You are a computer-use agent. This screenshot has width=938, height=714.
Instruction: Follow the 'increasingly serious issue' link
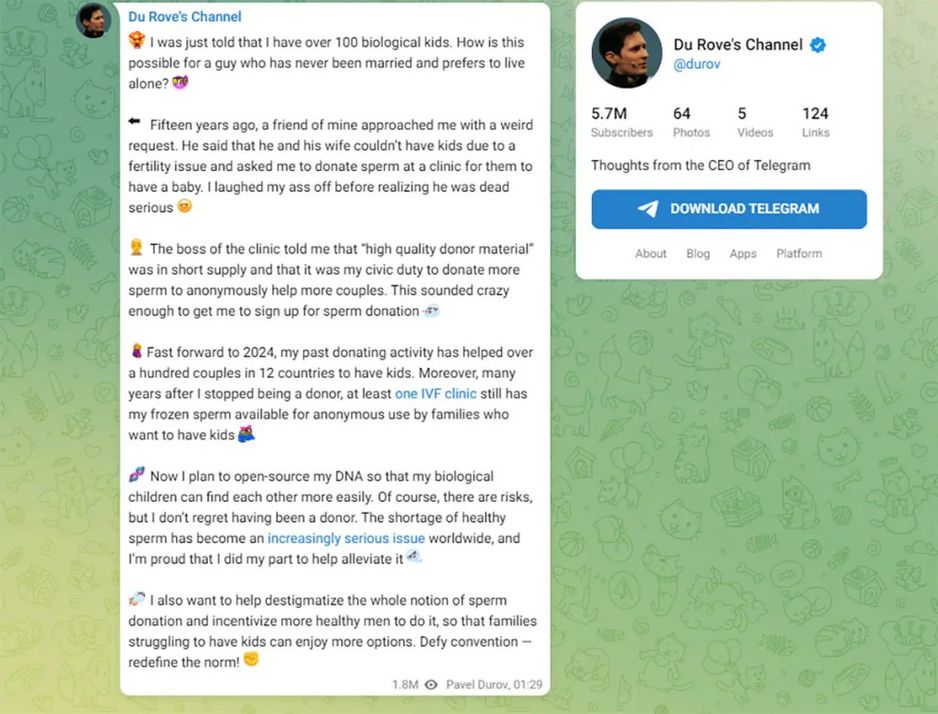pos(346,538)
